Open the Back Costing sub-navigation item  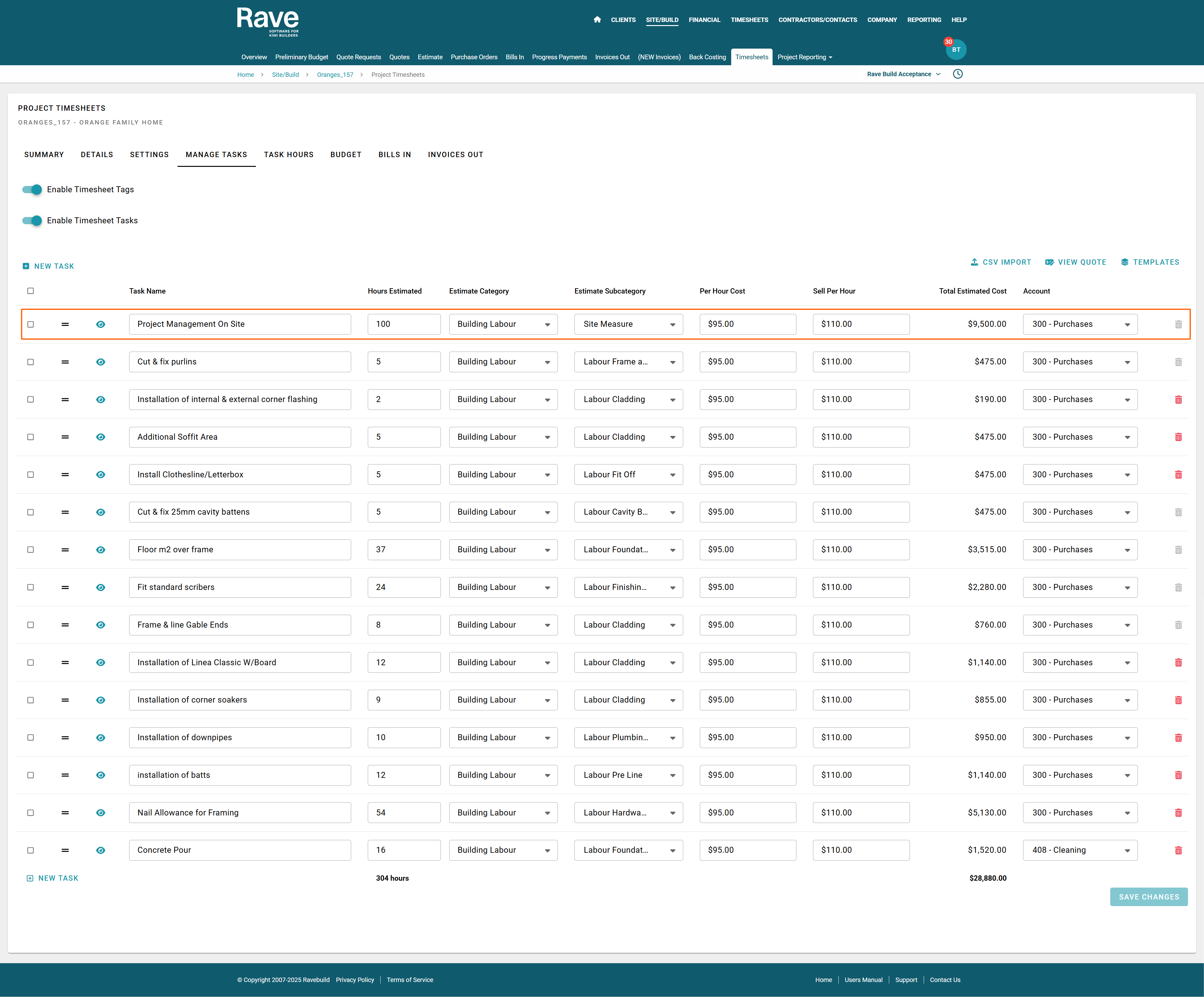tap(707, 57)
